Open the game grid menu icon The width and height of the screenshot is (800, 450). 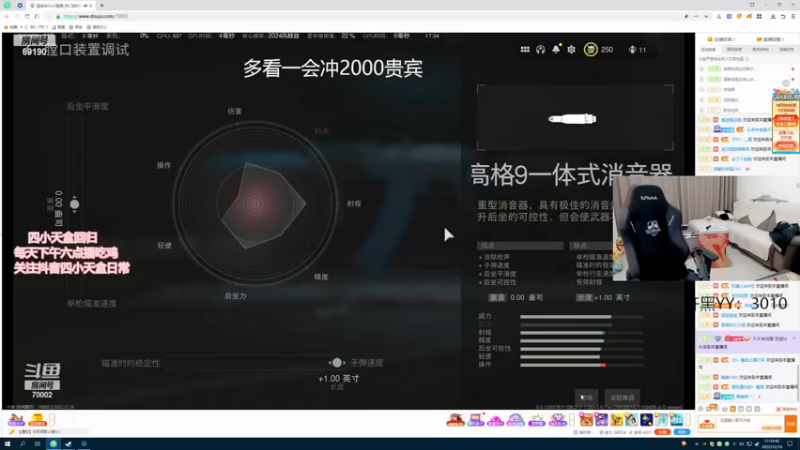click(x=524, y=49)
